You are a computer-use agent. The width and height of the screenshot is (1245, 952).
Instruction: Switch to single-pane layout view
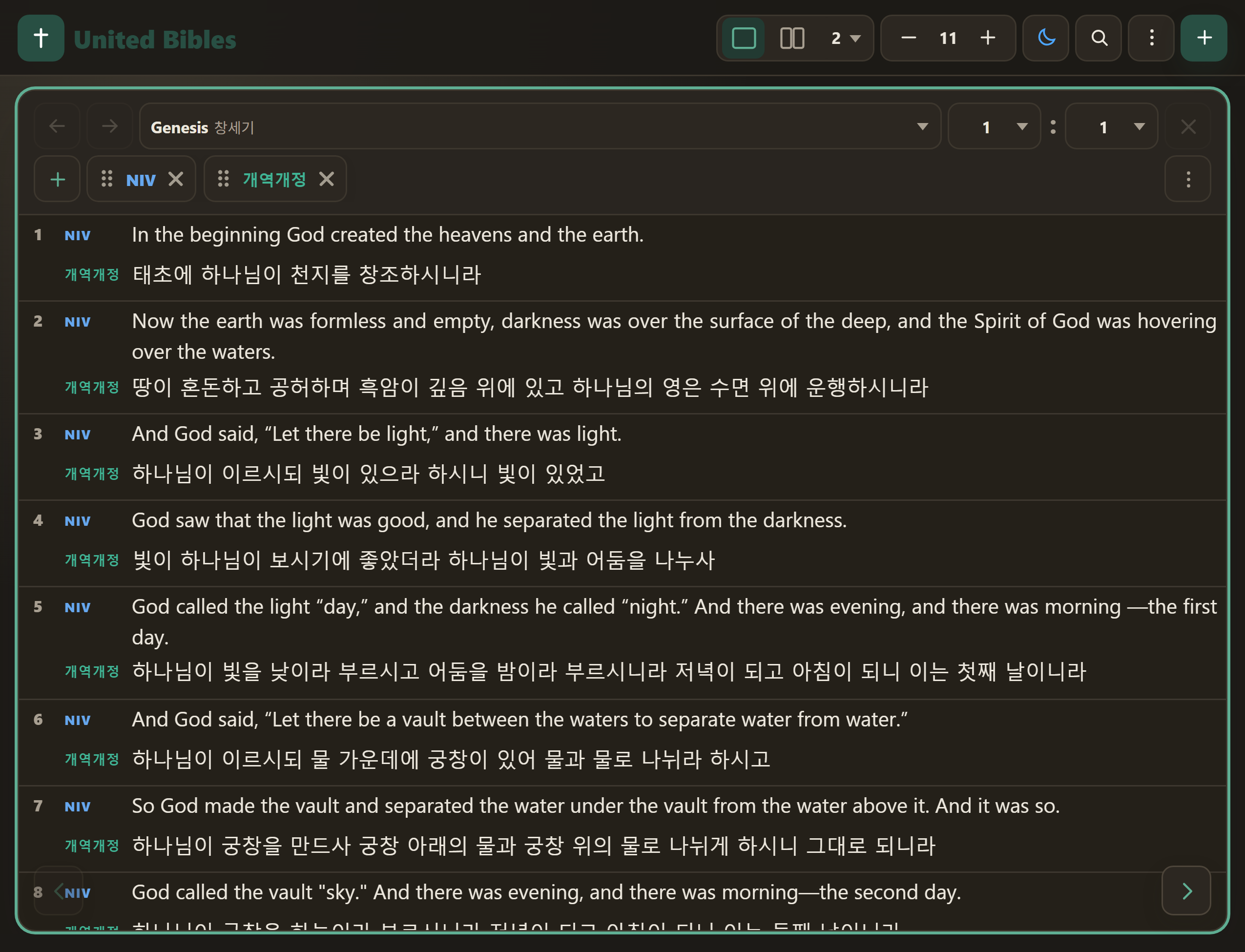click(744, 38)
